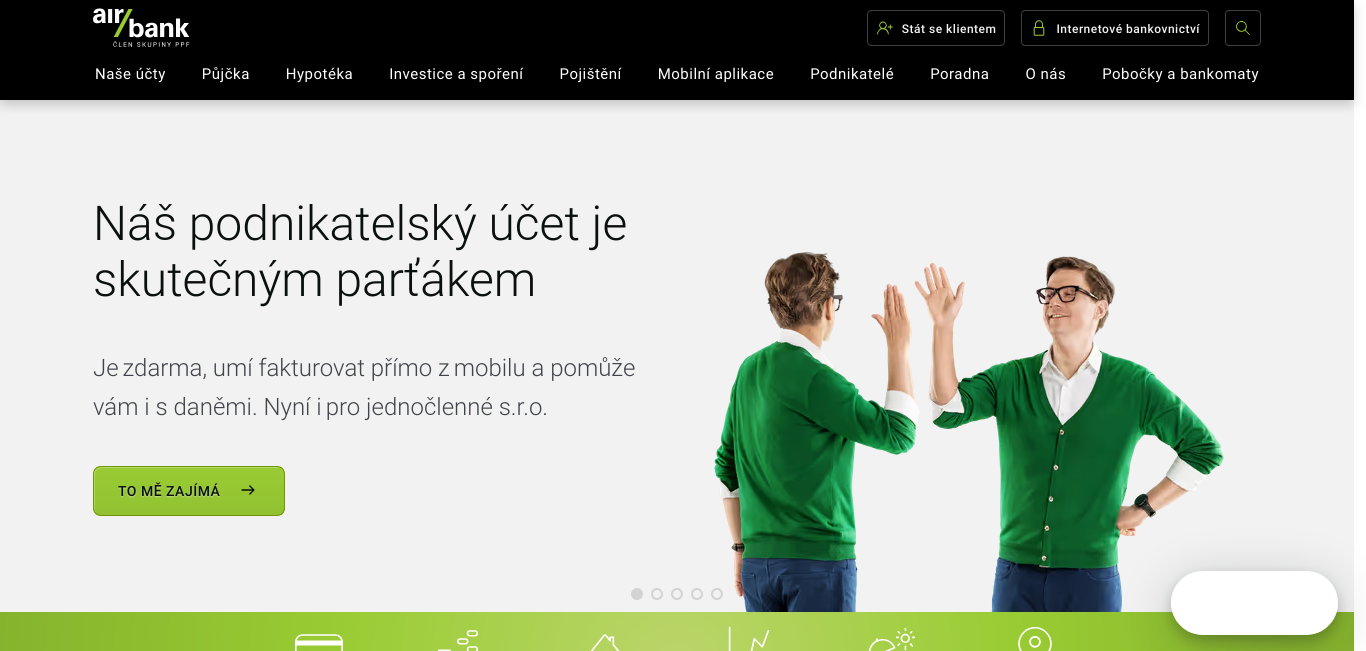Open the Naše účty menu
Screen dimensions: 1366x651
click(x=130, y=74)
